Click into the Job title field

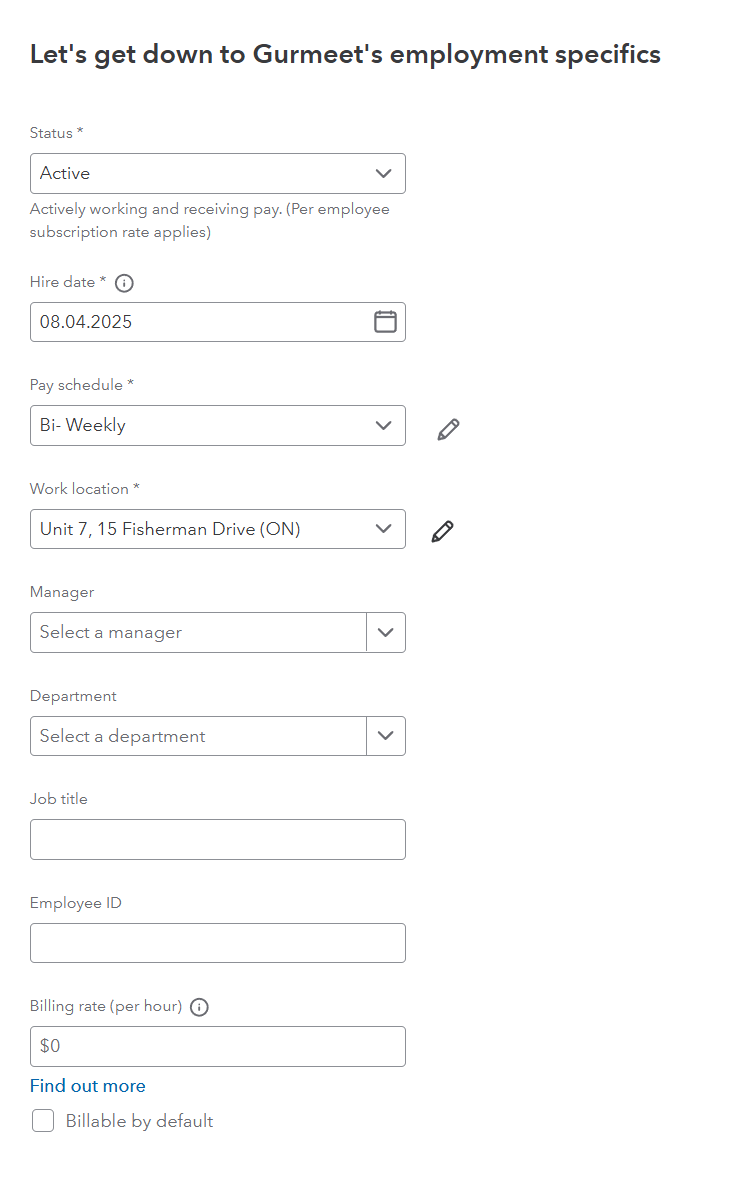click(217, 840)
